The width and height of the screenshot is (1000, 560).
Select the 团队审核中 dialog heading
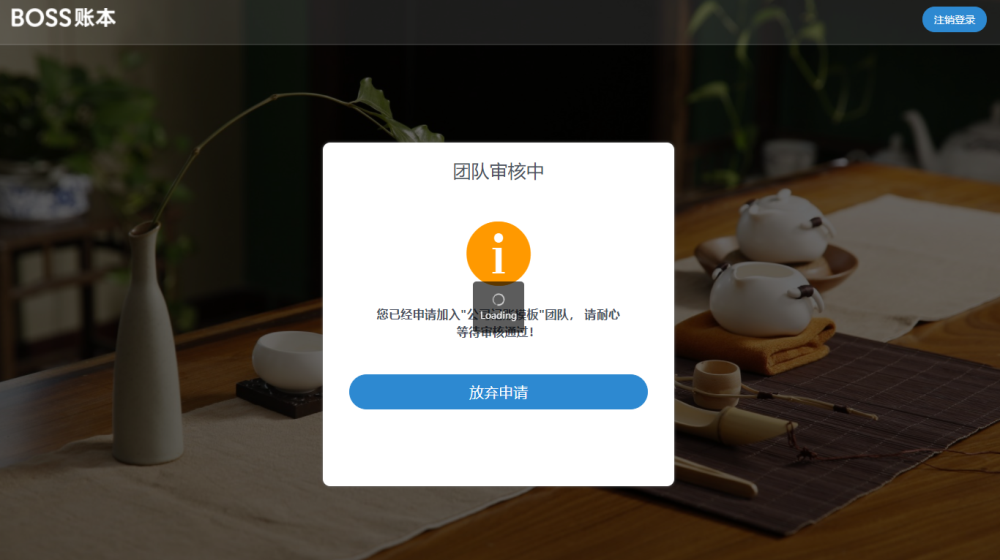498,171
